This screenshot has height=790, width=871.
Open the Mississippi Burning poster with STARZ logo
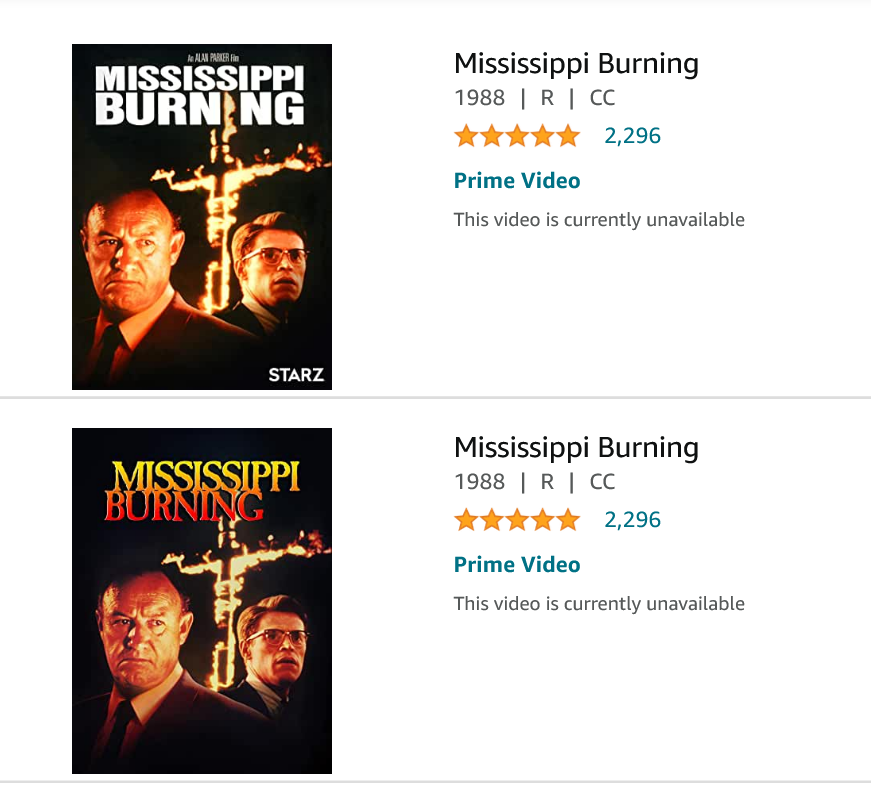201,216
